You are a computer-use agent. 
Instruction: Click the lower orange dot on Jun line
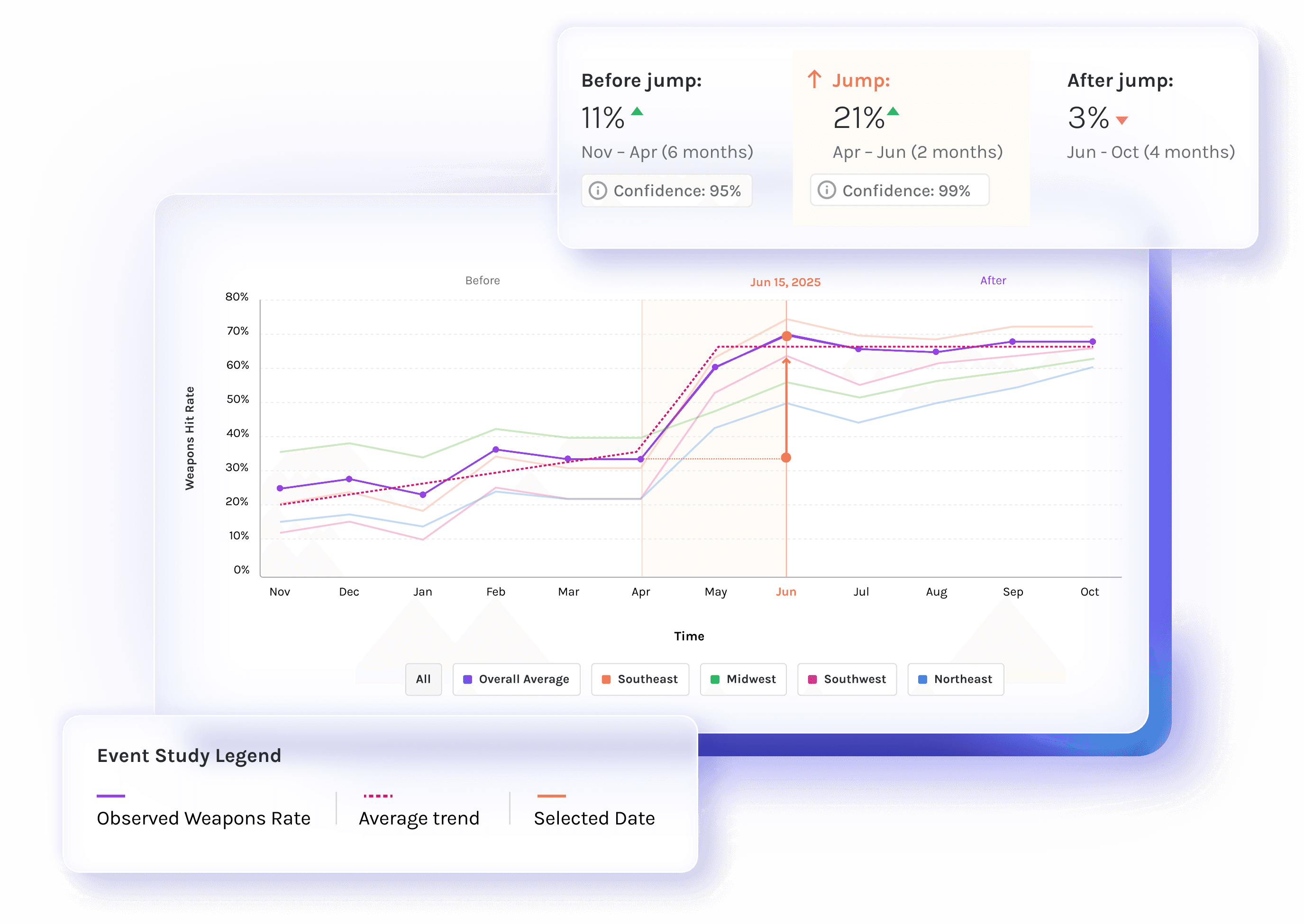click(786, 457)
